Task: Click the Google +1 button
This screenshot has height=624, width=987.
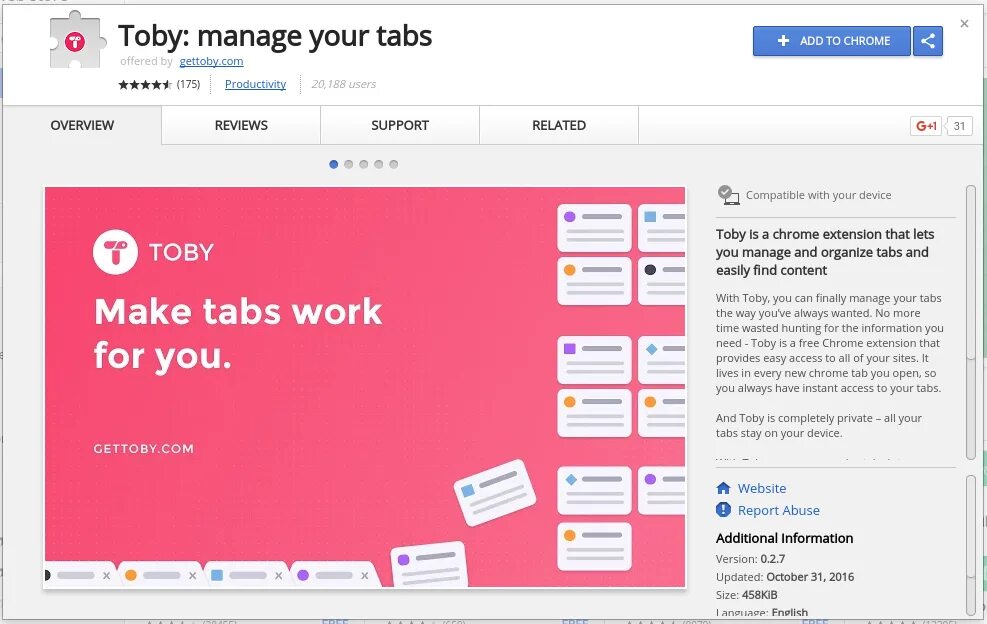Action: [926, 126]
